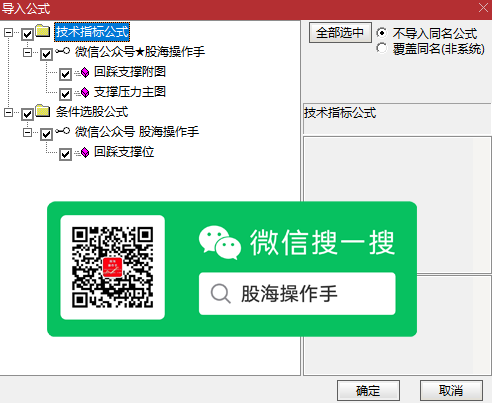Screen dimensions: 492x403
Task: Select the 不导入同名公式 radio option
Action: [382, 33]
